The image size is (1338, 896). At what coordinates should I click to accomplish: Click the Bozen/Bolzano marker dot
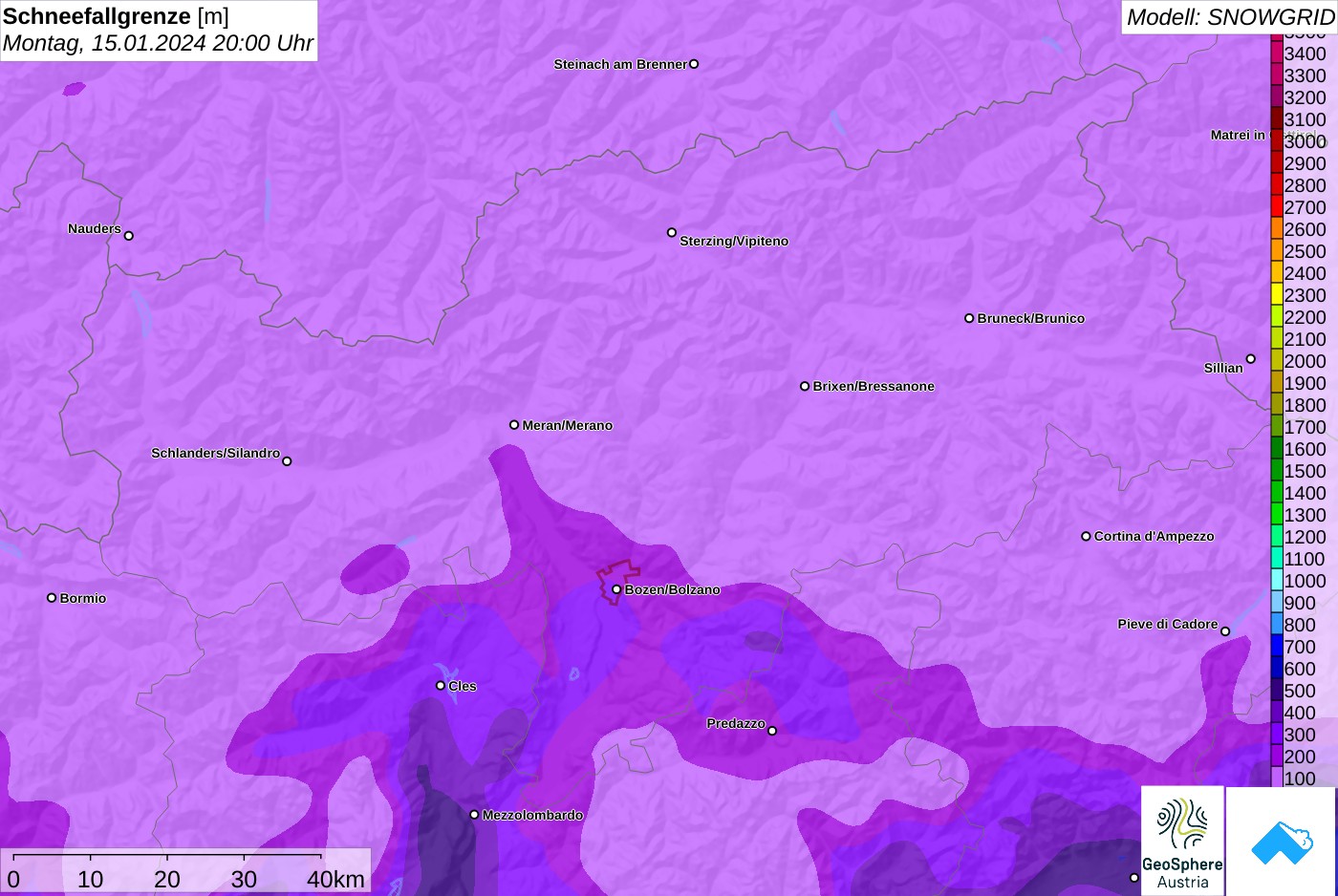[x=616, y=589]
